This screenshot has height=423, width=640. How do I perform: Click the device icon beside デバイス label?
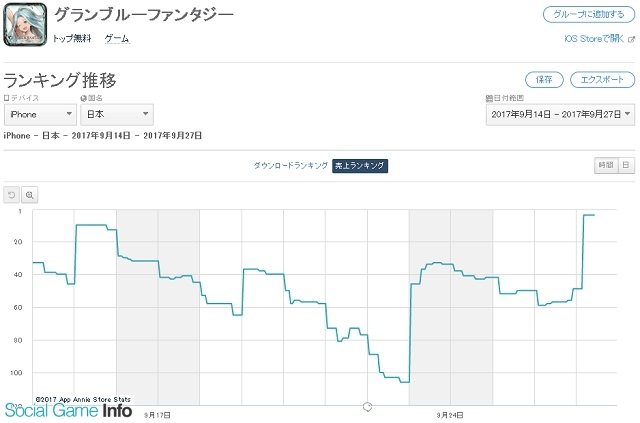pyautogui.click(x=6, y=98)
